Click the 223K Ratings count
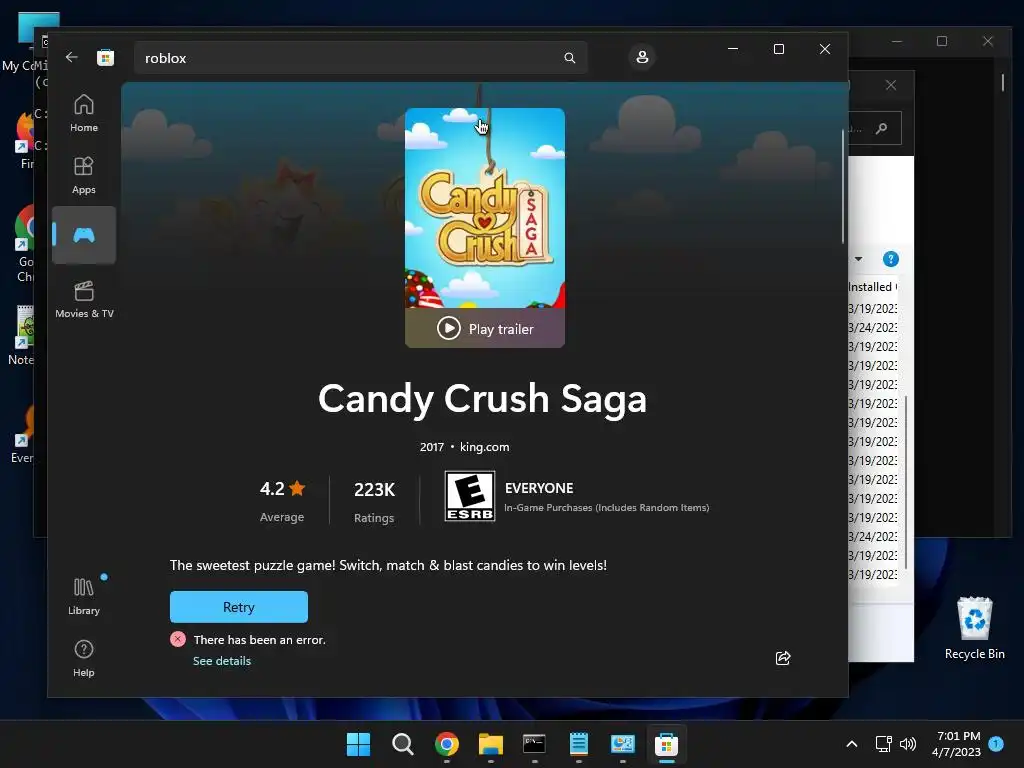 (x=374, y=502)
